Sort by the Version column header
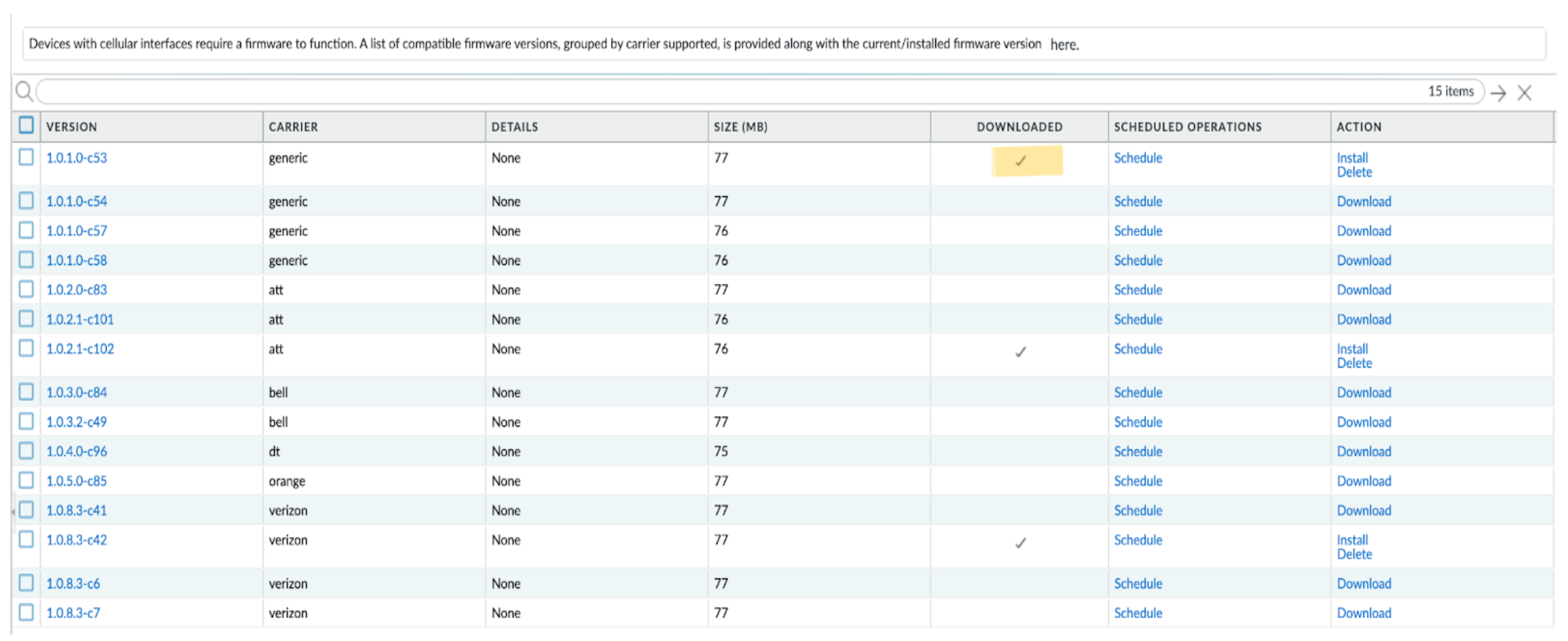This screenshot has height=641, width=1568. 72,127
